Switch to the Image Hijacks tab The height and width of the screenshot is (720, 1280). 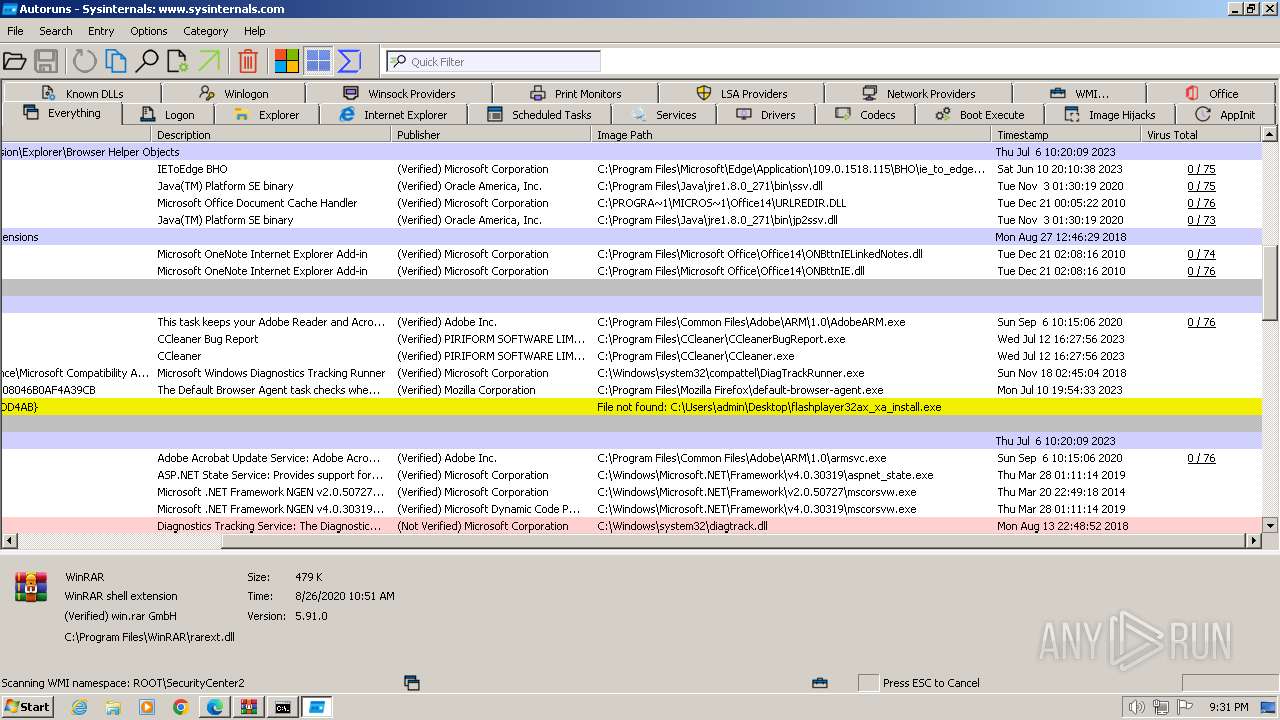[1109, 114]
